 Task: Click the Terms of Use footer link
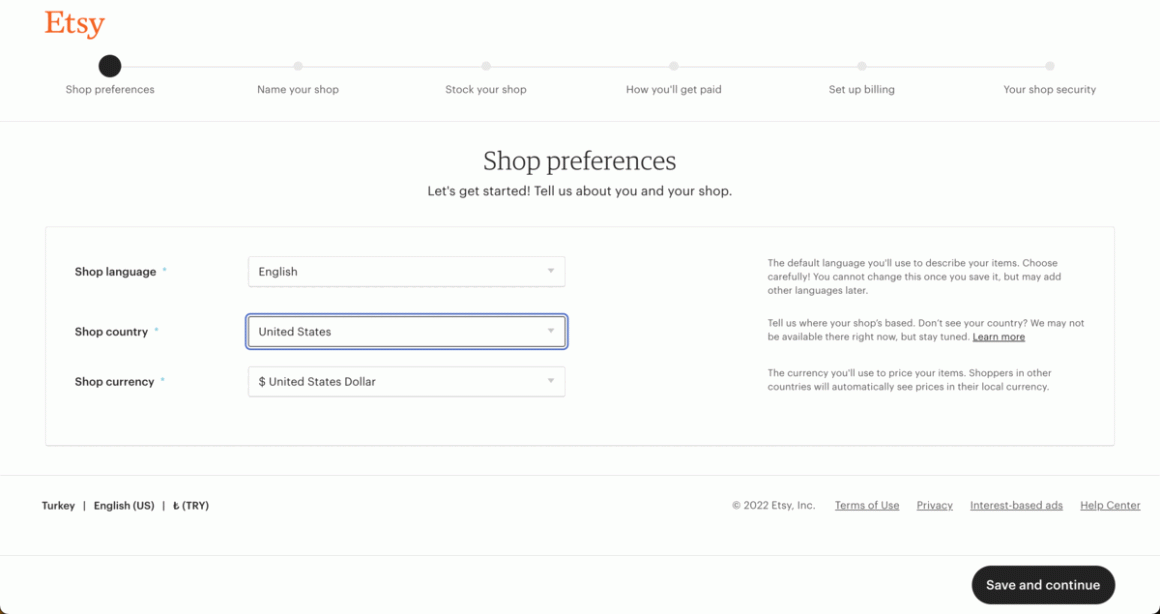(x=866, y=505)
